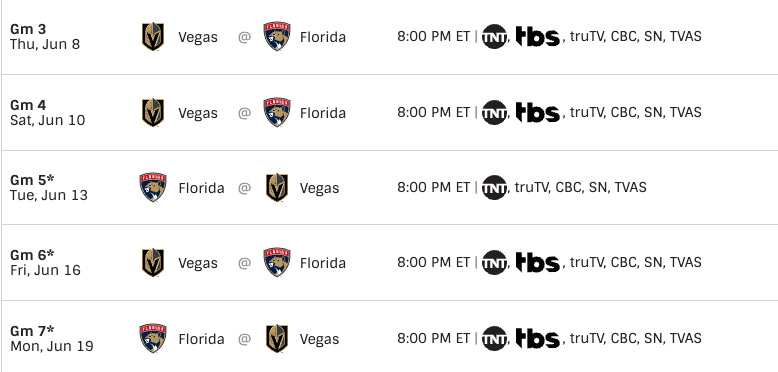Click the TNT logo in Game 4 row
778x372 pixels.
[x=494, y=113]
